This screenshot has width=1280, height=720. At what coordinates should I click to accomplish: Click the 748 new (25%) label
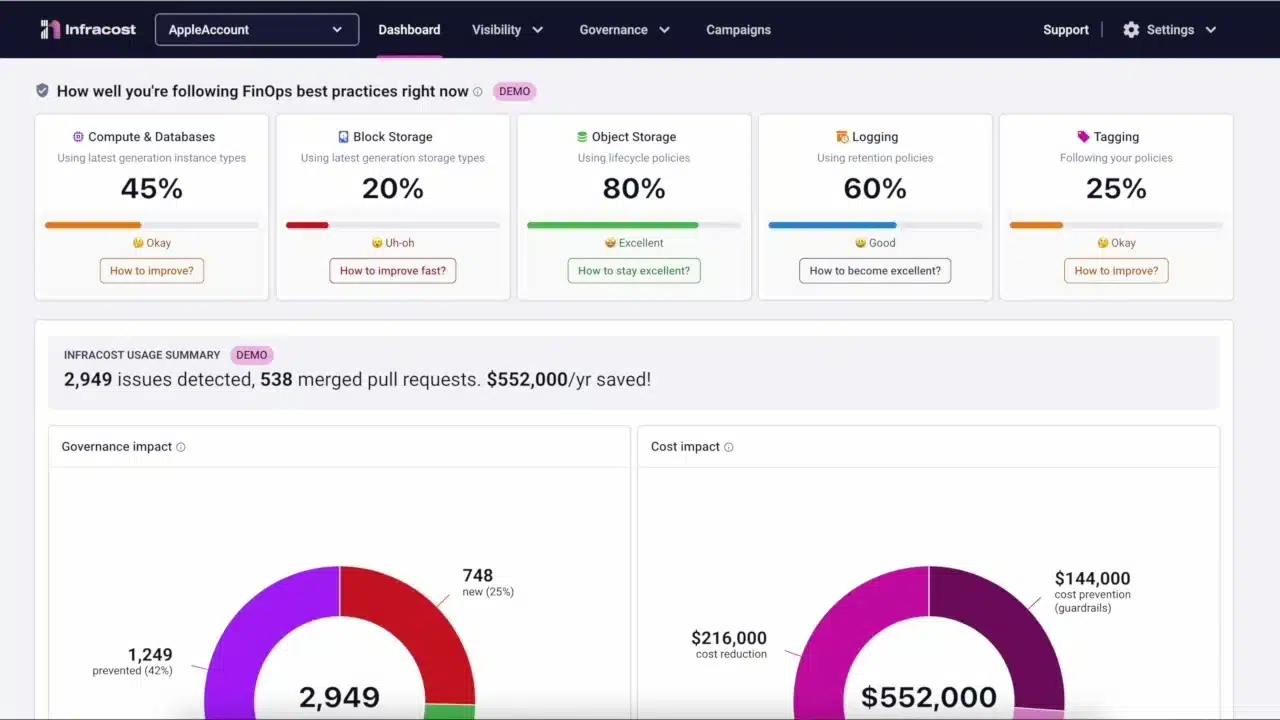click(x=488, y=582)
